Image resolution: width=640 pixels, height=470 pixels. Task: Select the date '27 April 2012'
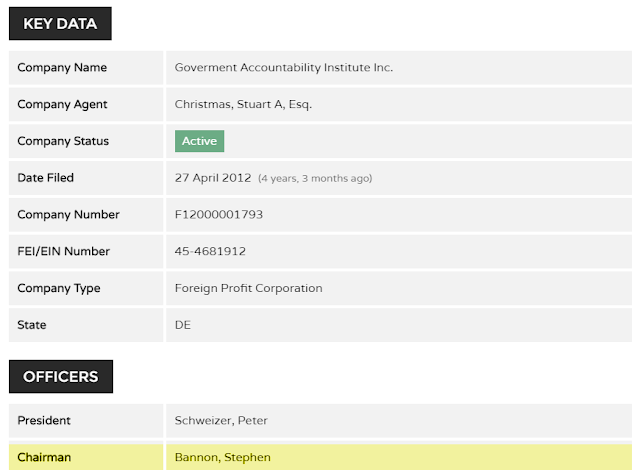(213, 178)
